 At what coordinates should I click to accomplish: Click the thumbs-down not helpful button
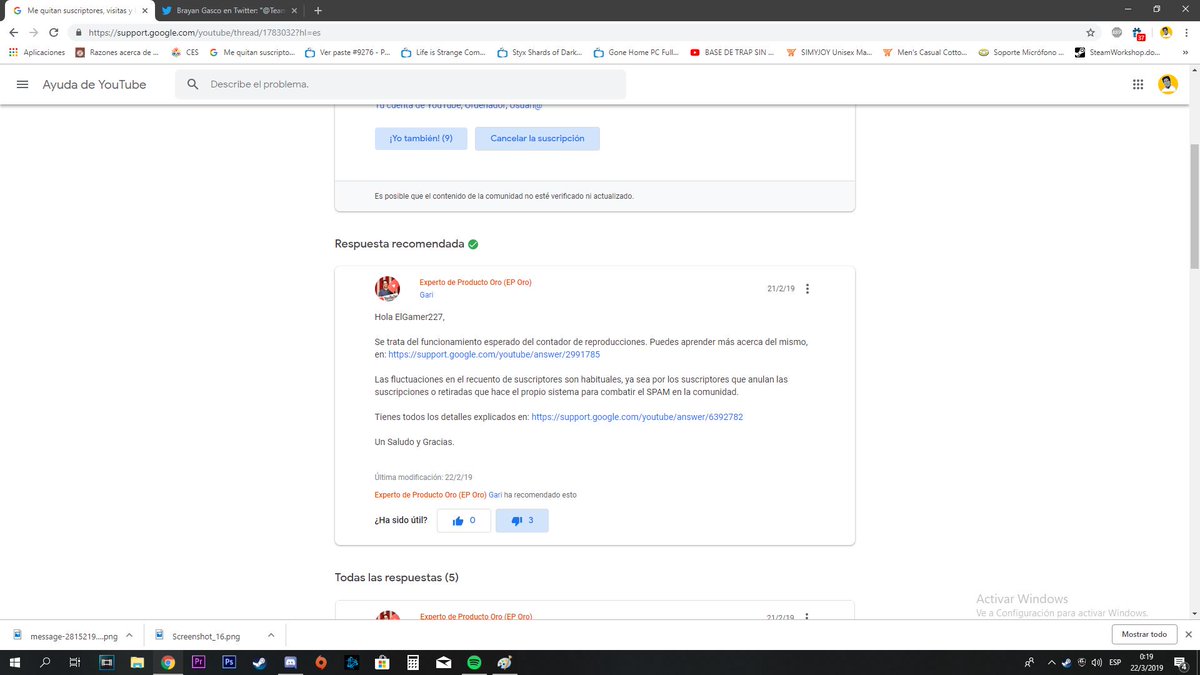[522, 520]
